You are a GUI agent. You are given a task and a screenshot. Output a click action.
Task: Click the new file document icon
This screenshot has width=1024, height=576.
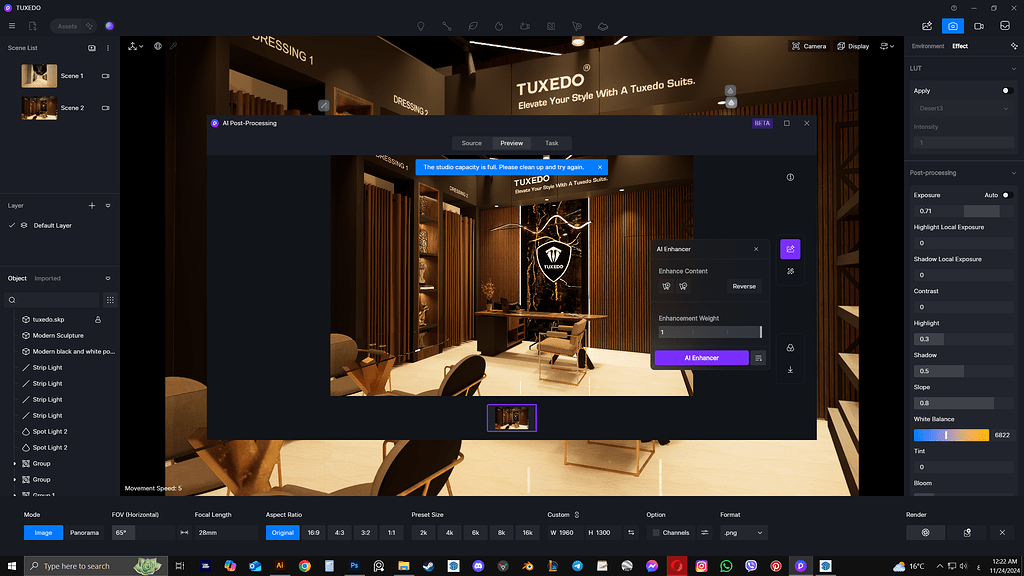click(x=33, y=26)
